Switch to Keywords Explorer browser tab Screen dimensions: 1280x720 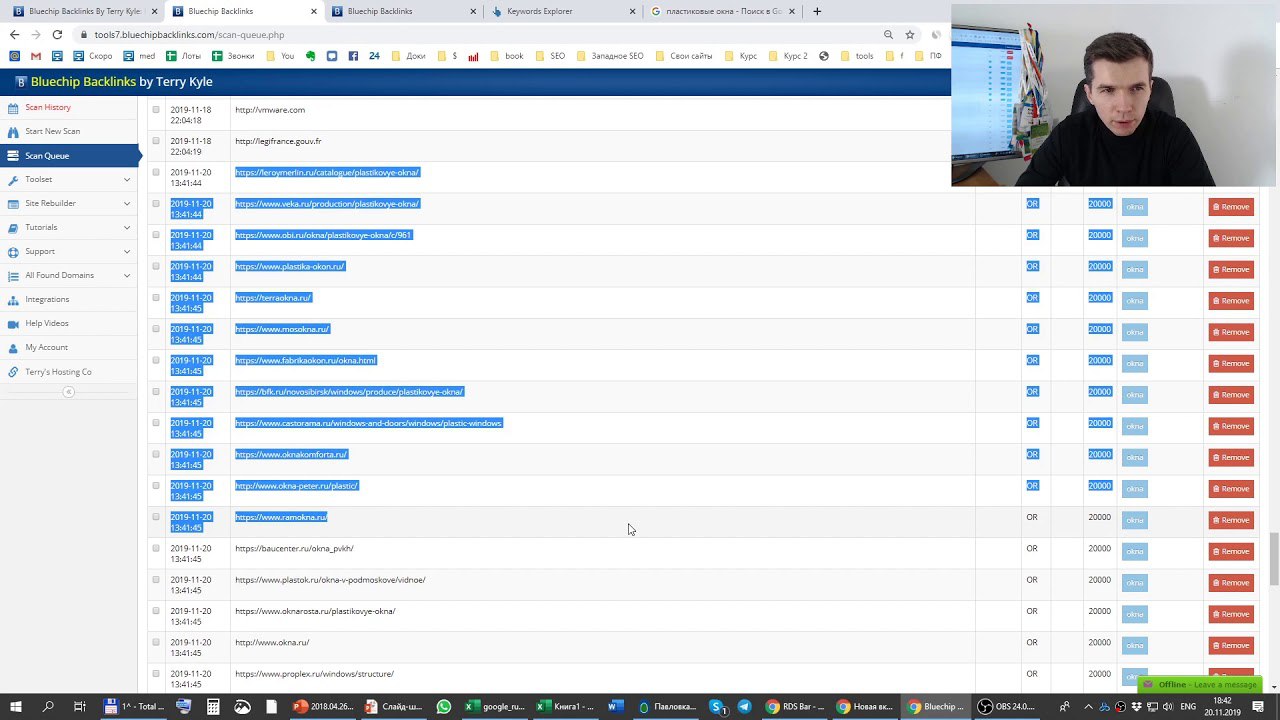(x=565, y=11)
